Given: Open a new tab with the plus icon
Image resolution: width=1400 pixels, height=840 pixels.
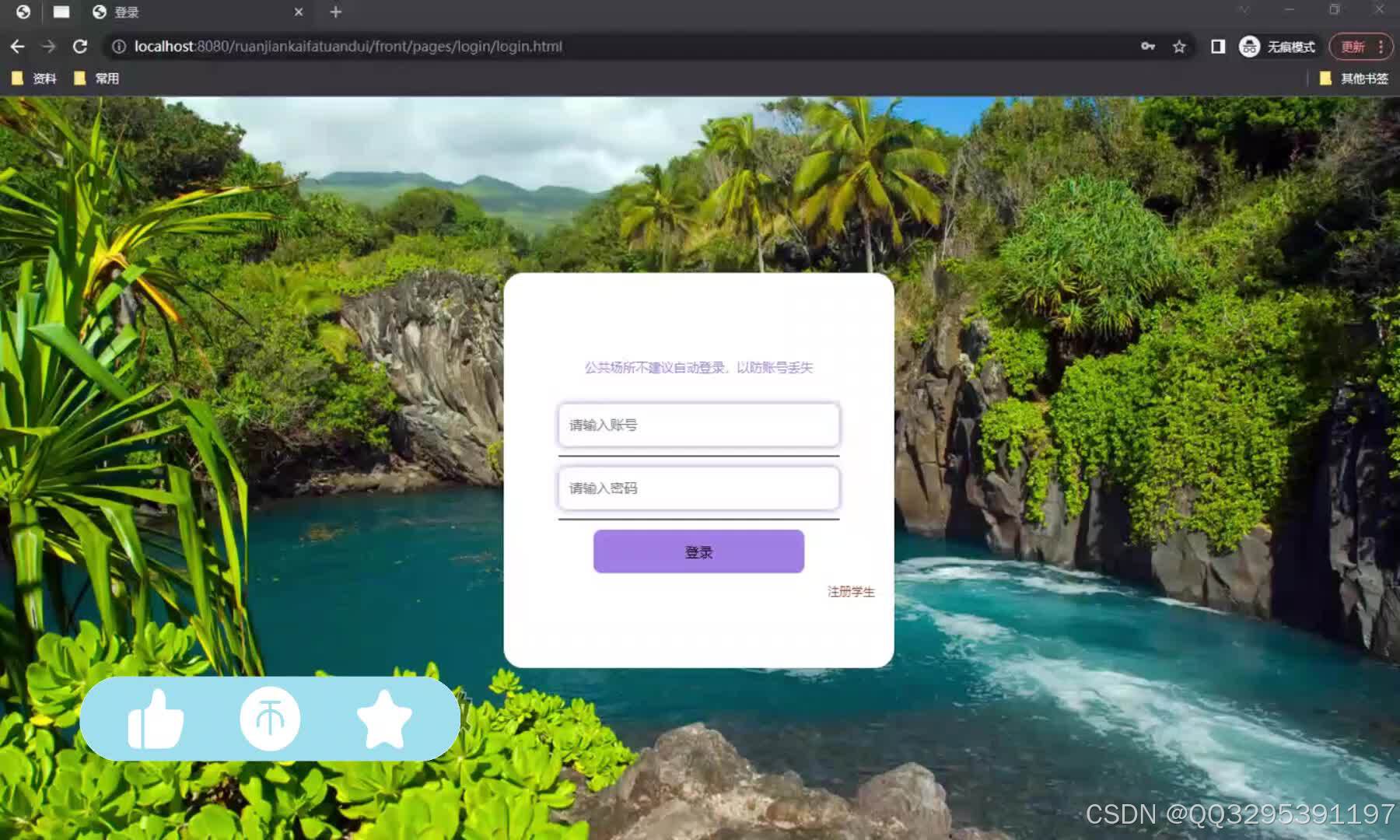Looking at the screenshot, I should (x=336, y=12).
